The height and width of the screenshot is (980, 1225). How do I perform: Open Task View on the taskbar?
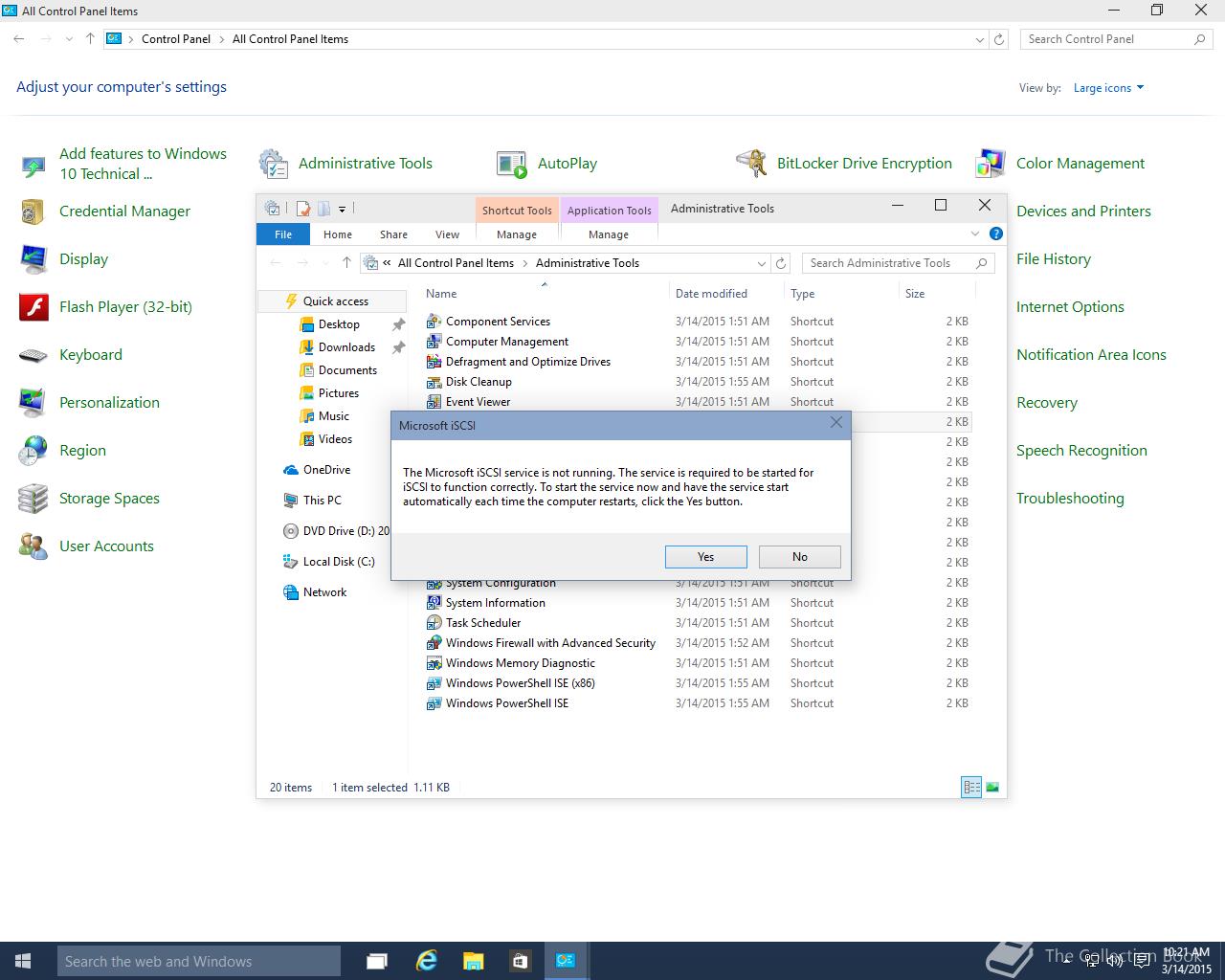pos(377,961)
